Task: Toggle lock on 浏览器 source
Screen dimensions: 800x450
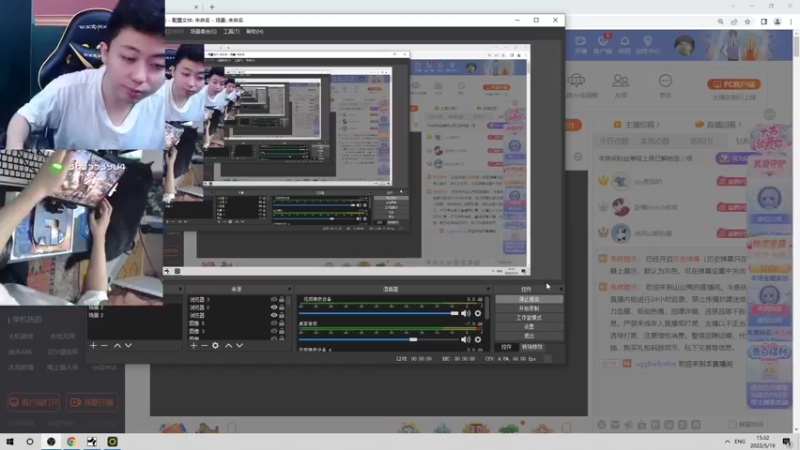Action: coord(282,315)
